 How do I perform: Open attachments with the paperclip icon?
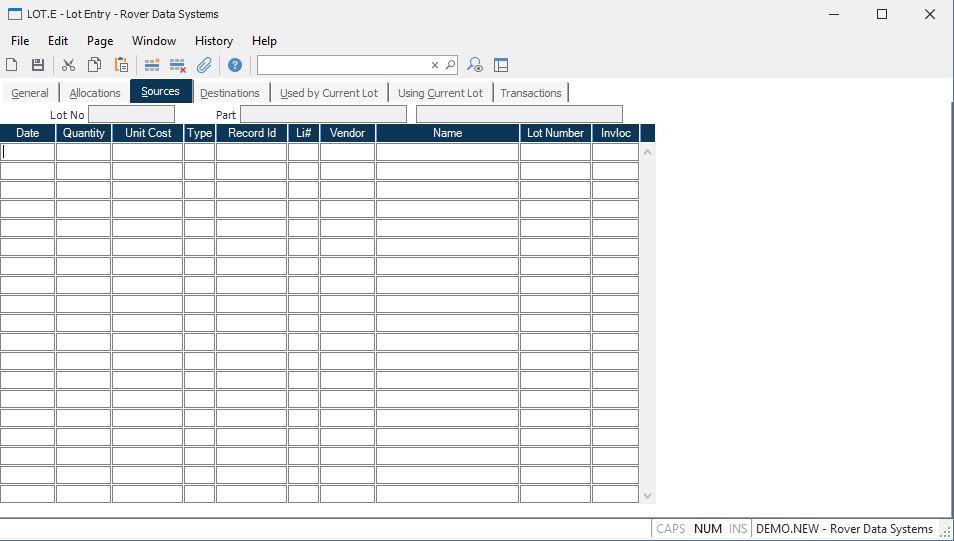coord(204,65)
